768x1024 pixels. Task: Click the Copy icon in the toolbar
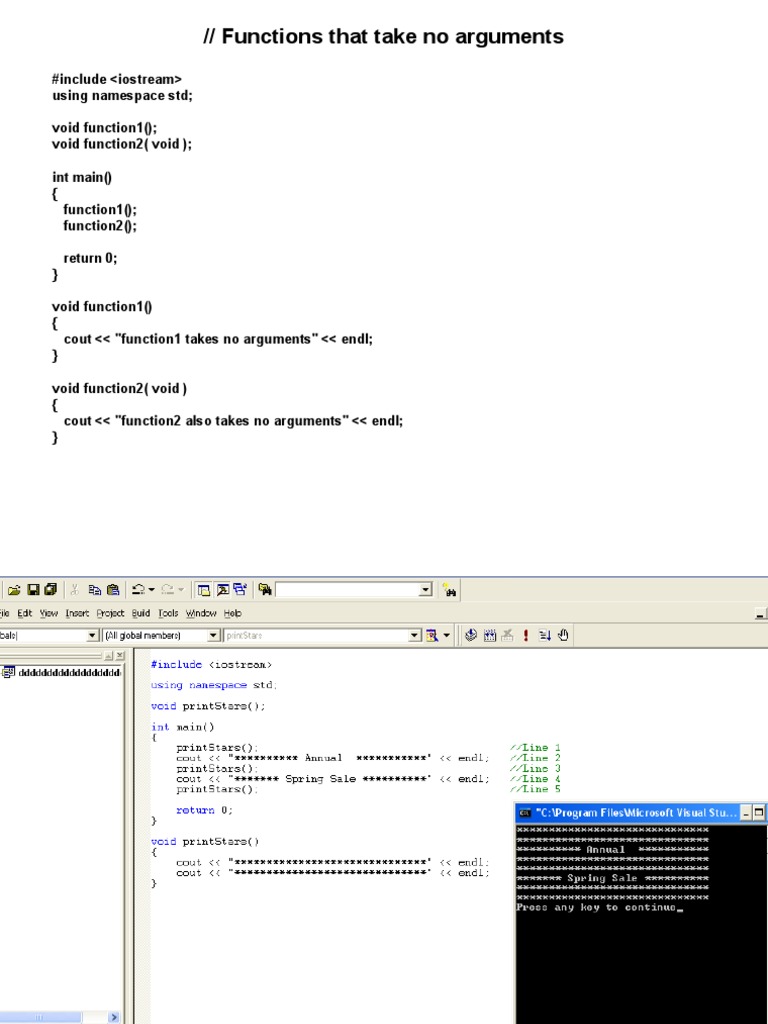click(x=95, y=590)
